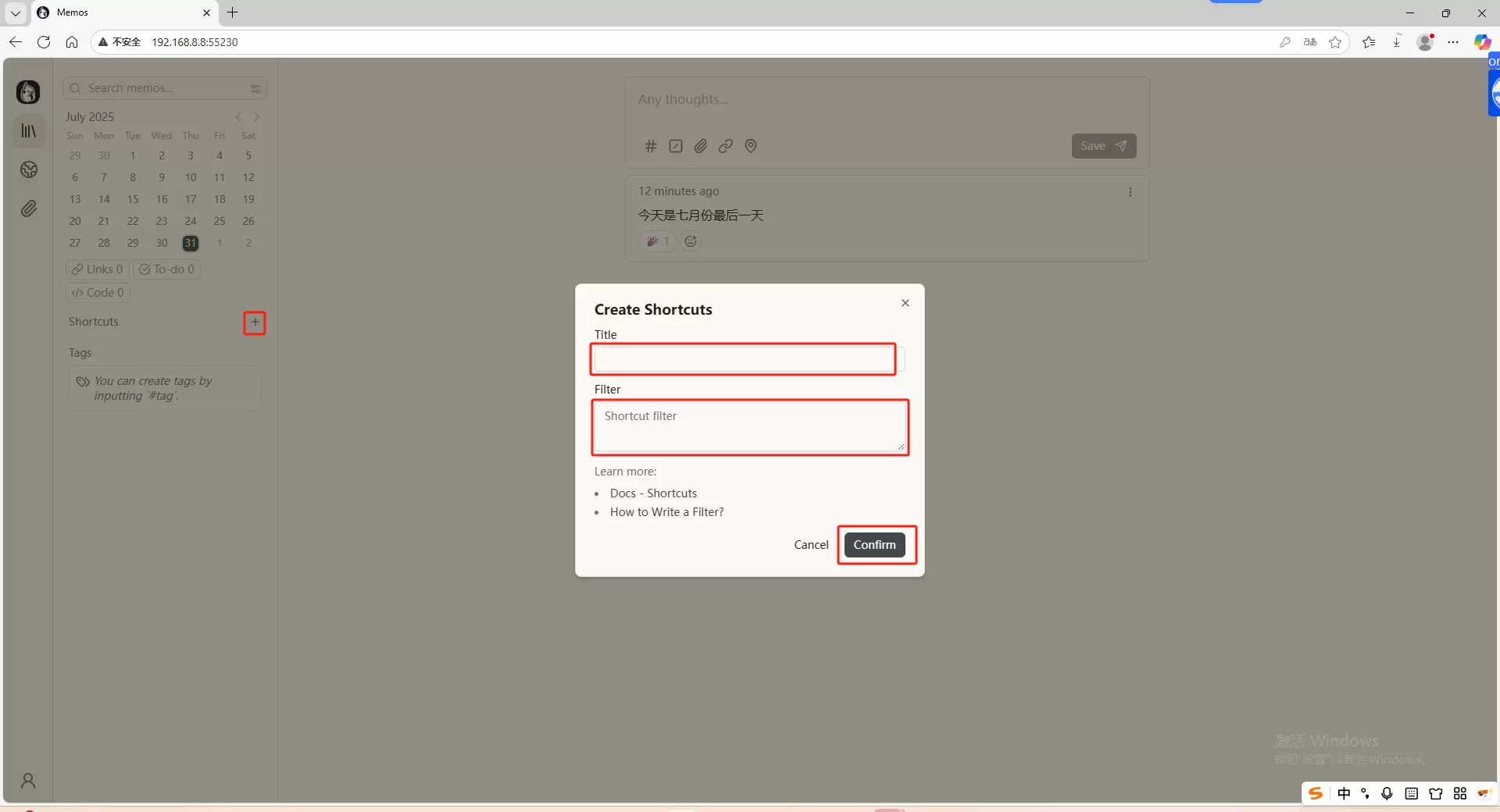Click the Title input field

point(743,359)
